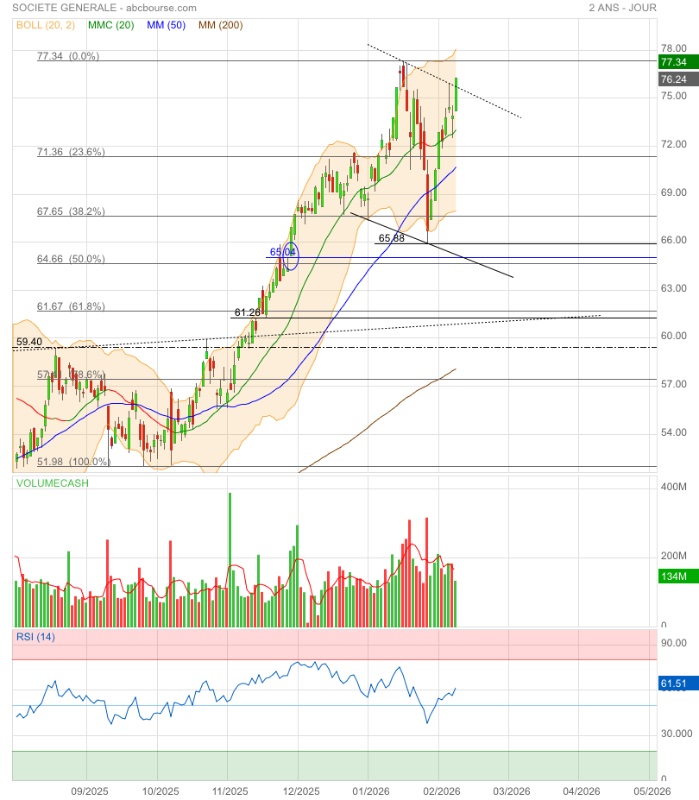Select the MM (200) indicator legend
Viewport: 699px width, 800px height.
220,25
